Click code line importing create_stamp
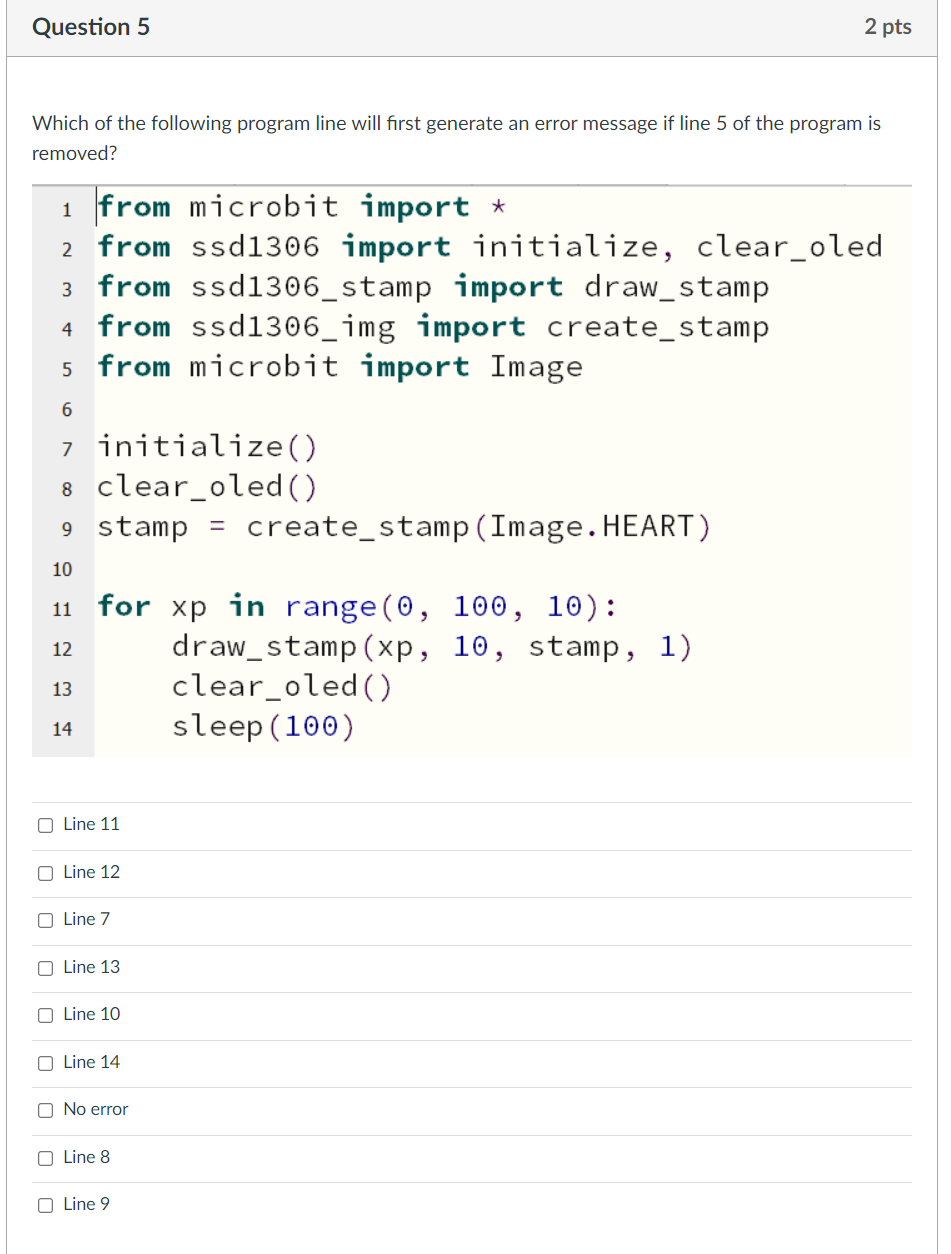 point(433,327)
